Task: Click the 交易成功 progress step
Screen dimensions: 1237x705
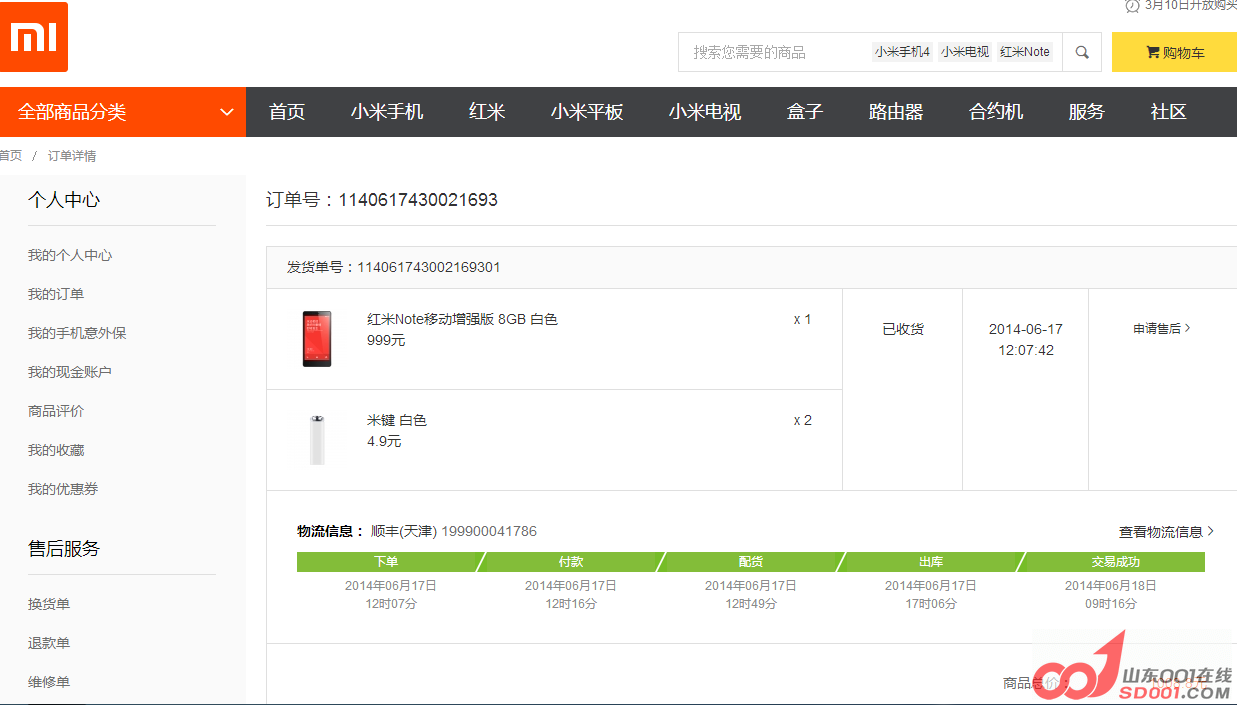Action: coord(1115,562)
